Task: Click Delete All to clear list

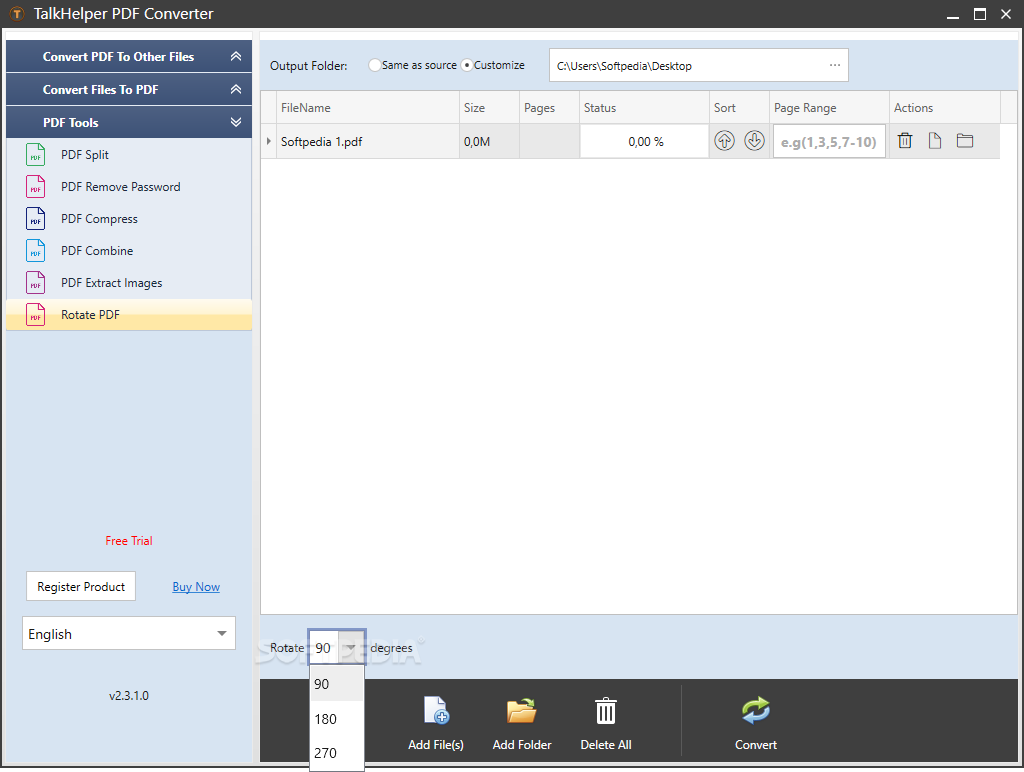Action: coord(605,723)
